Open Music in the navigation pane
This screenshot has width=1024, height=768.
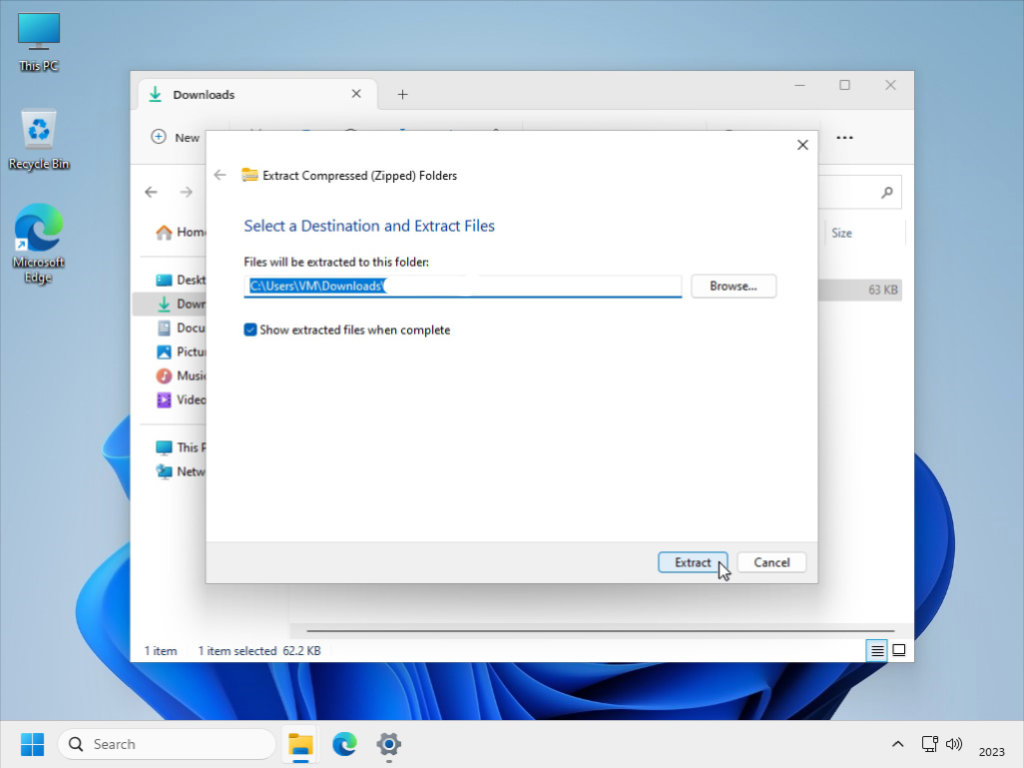(181, 376)
